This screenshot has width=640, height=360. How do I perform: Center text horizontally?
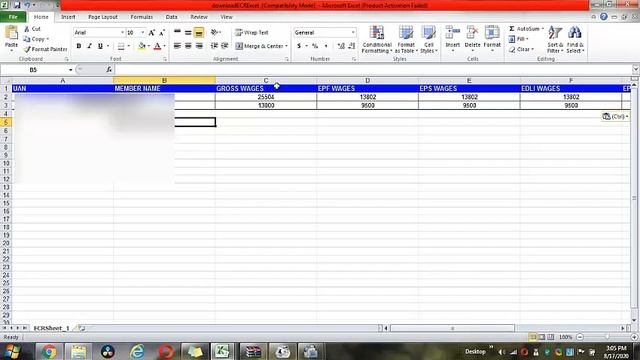point(188,46)
